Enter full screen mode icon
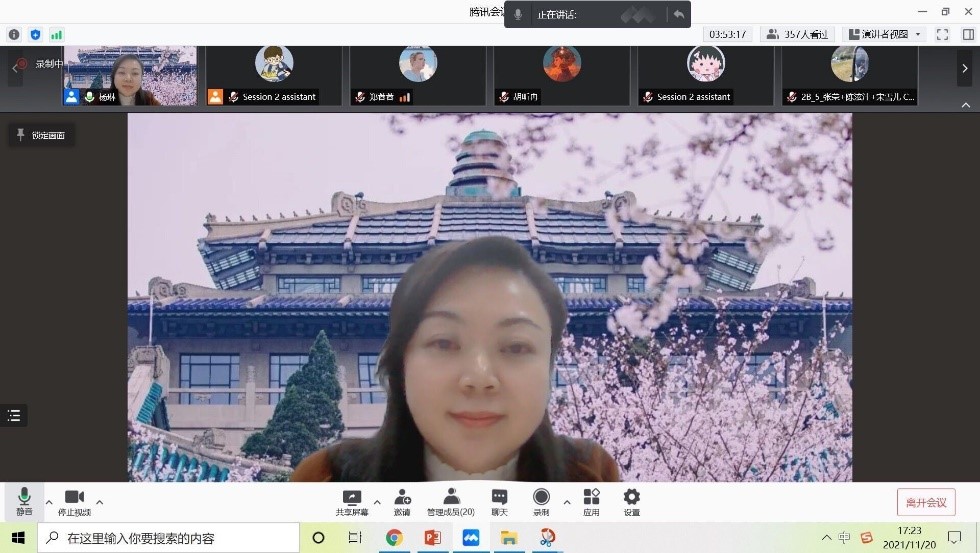980x553 pixels. 942,34
